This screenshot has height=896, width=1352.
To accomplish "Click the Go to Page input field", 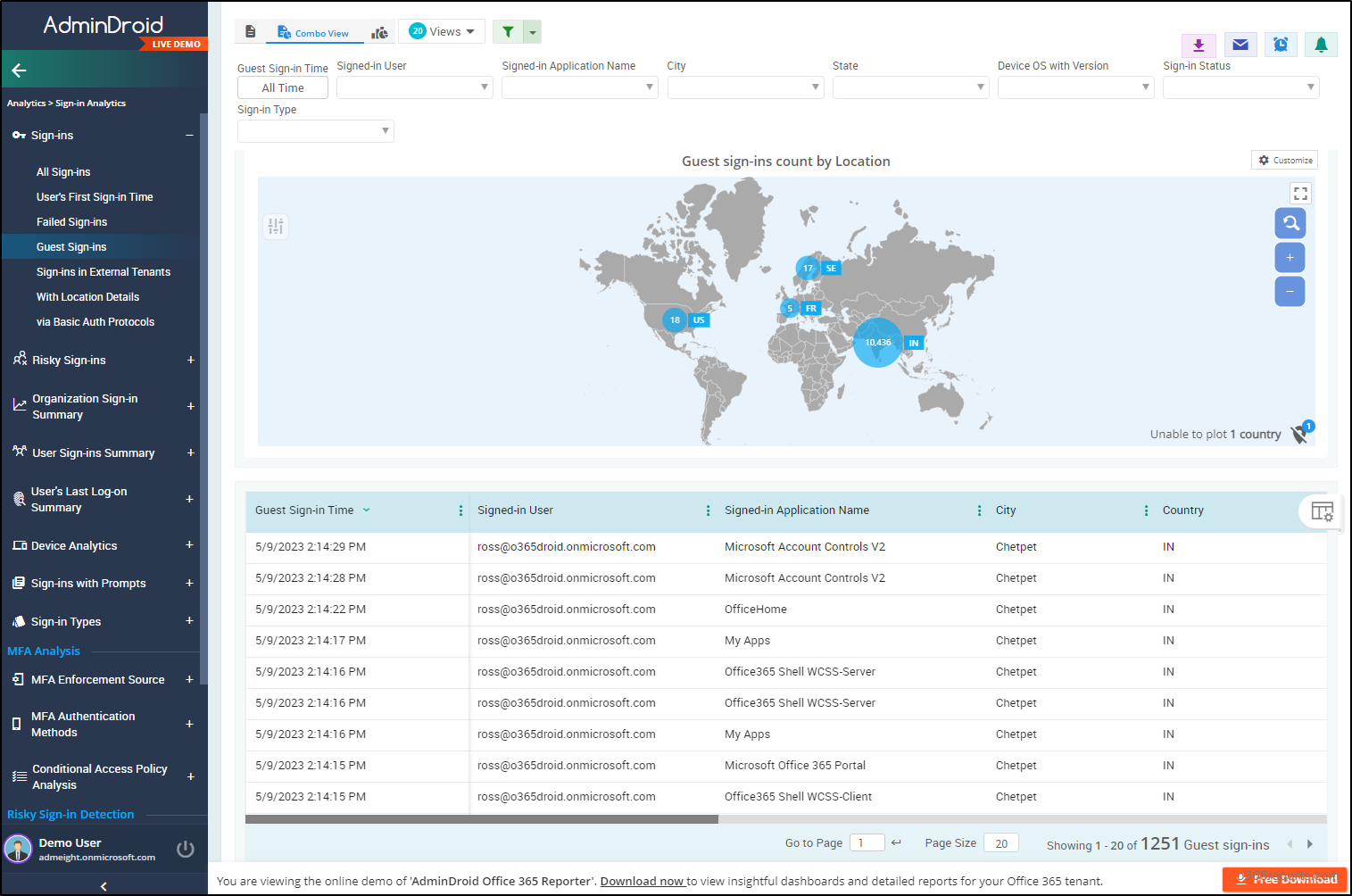I will [x=867, y=842].
